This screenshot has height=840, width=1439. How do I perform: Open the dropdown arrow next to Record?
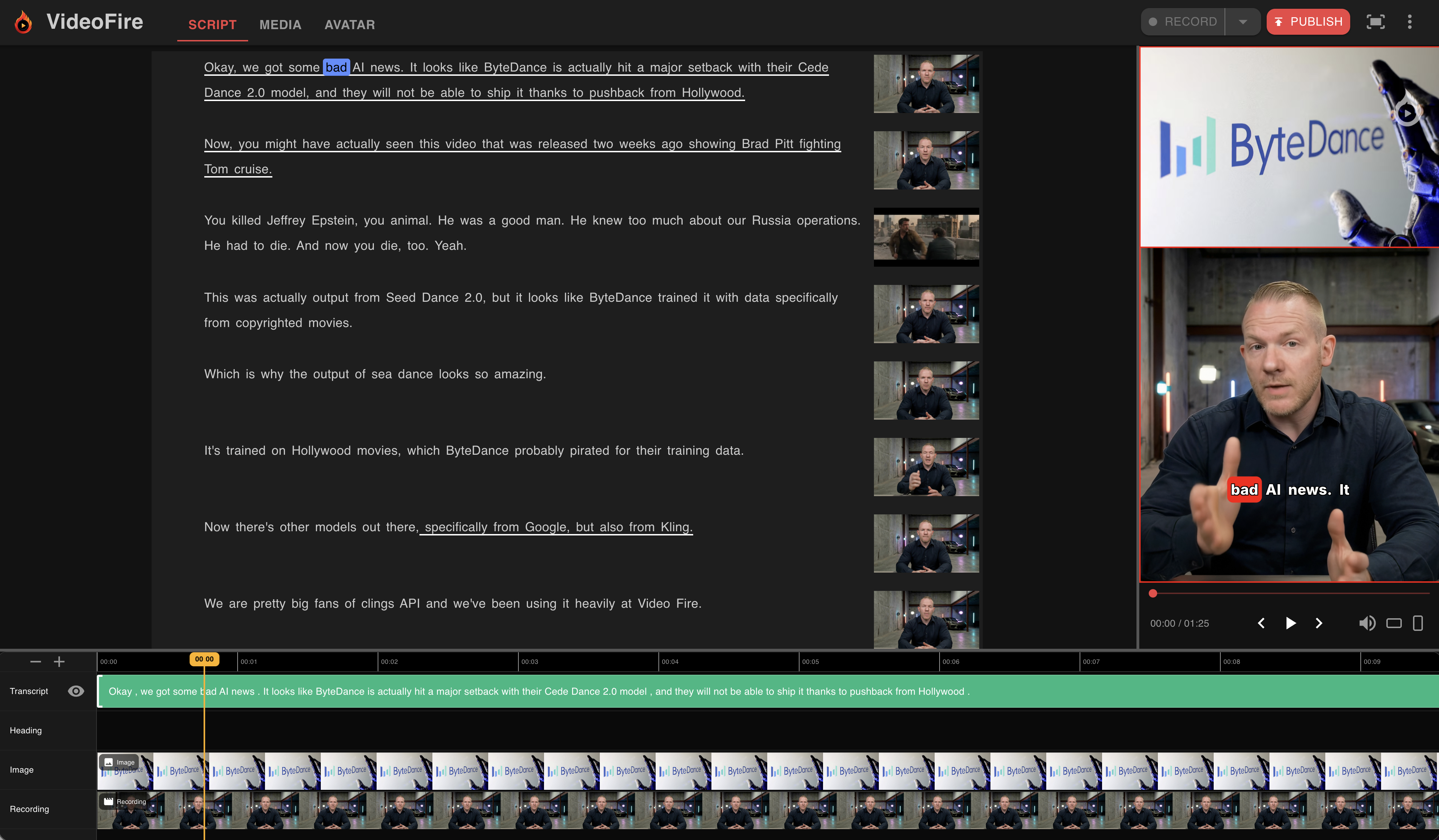[x=1242, y=22]
